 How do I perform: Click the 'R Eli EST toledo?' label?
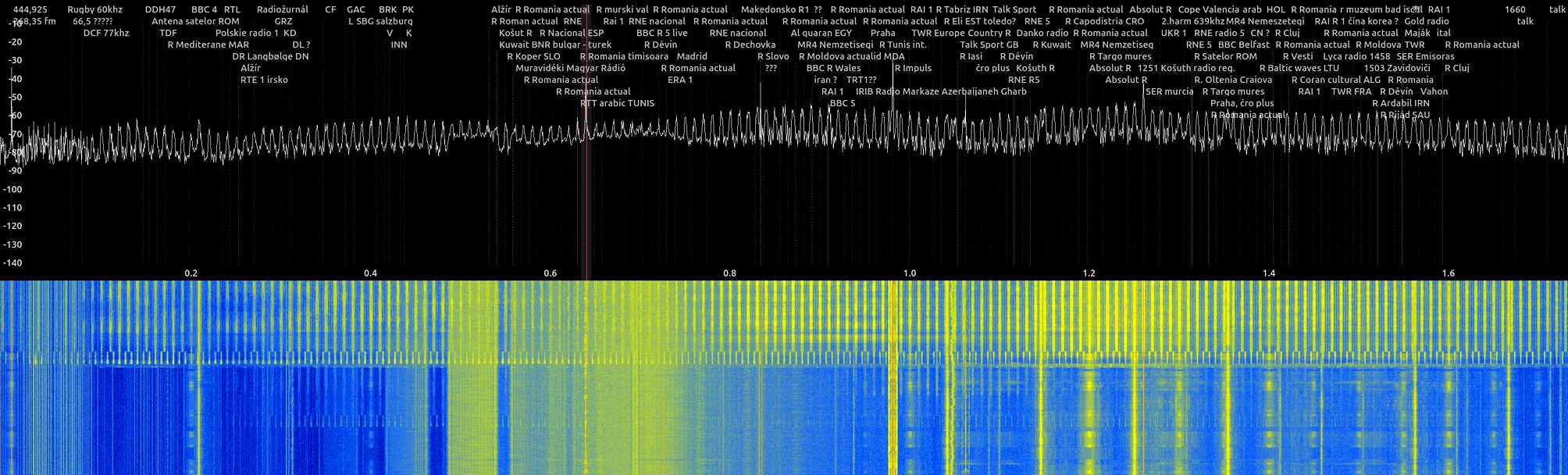pos(980,21)
